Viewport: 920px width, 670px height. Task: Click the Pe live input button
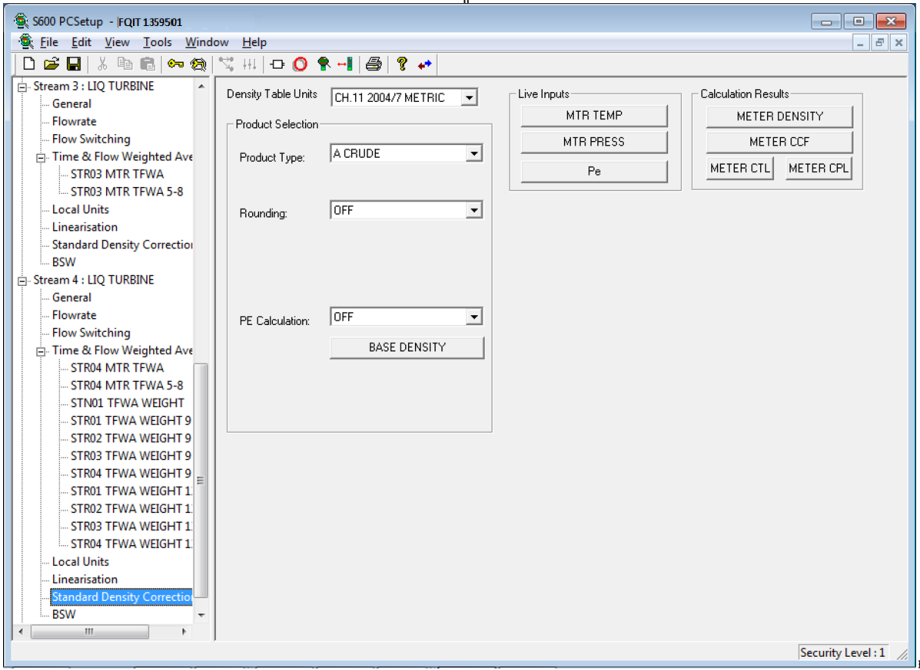click(x=594, y=171)
